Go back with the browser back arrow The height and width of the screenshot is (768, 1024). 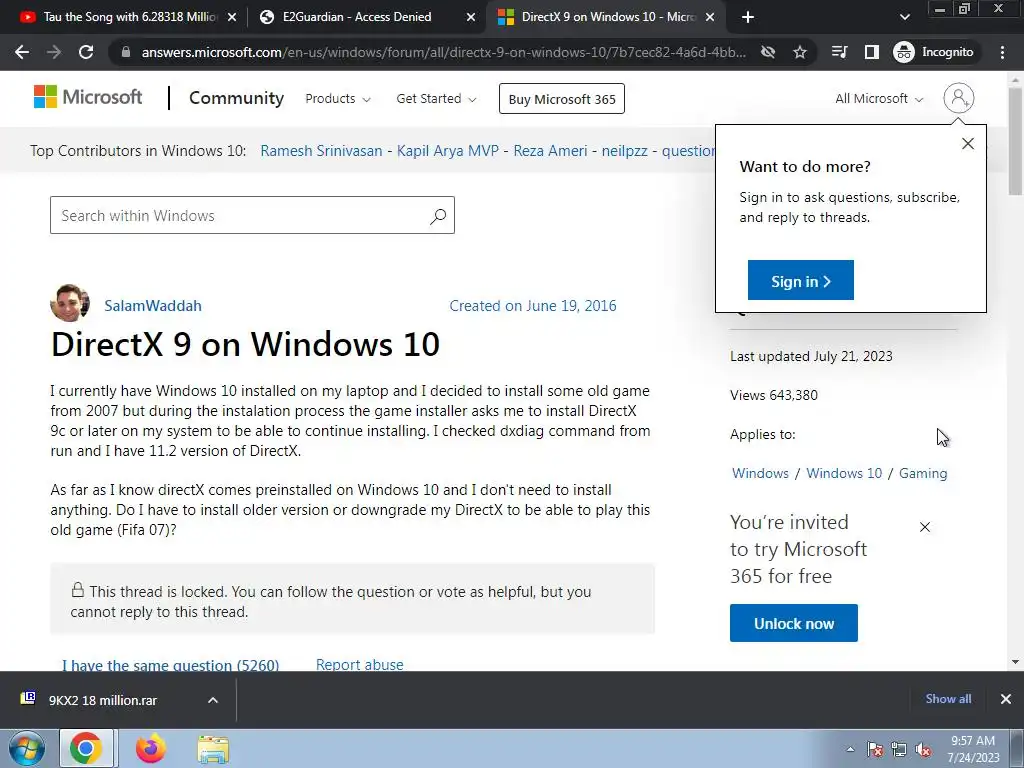[x=22, y=52]
